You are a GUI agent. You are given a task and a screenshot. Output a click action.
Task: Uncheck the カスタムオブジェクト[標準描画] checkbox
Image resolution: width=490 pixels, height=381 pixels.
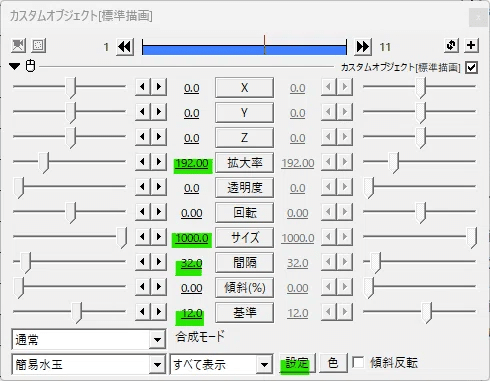tap(471, 68)
